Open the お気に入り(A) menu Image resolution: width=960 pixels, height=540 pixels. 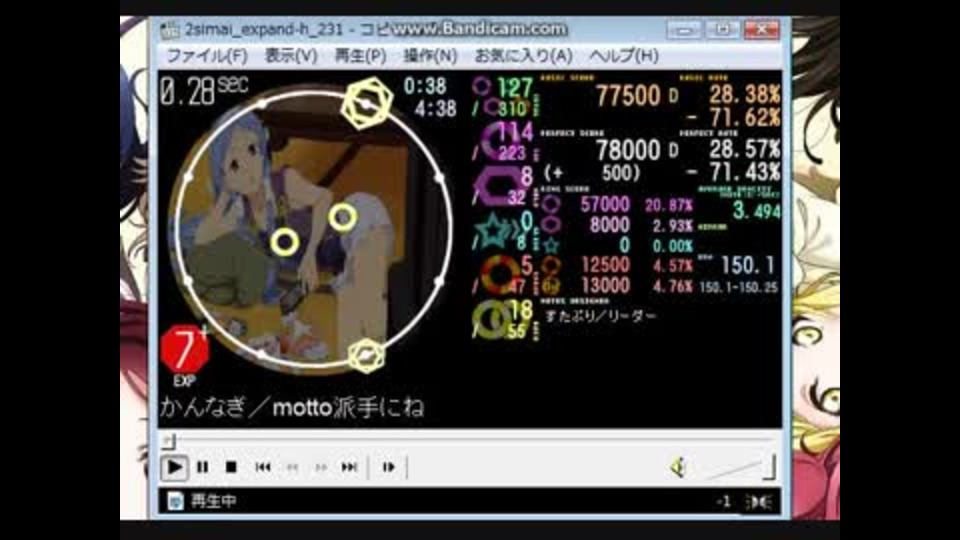(523, 56)
